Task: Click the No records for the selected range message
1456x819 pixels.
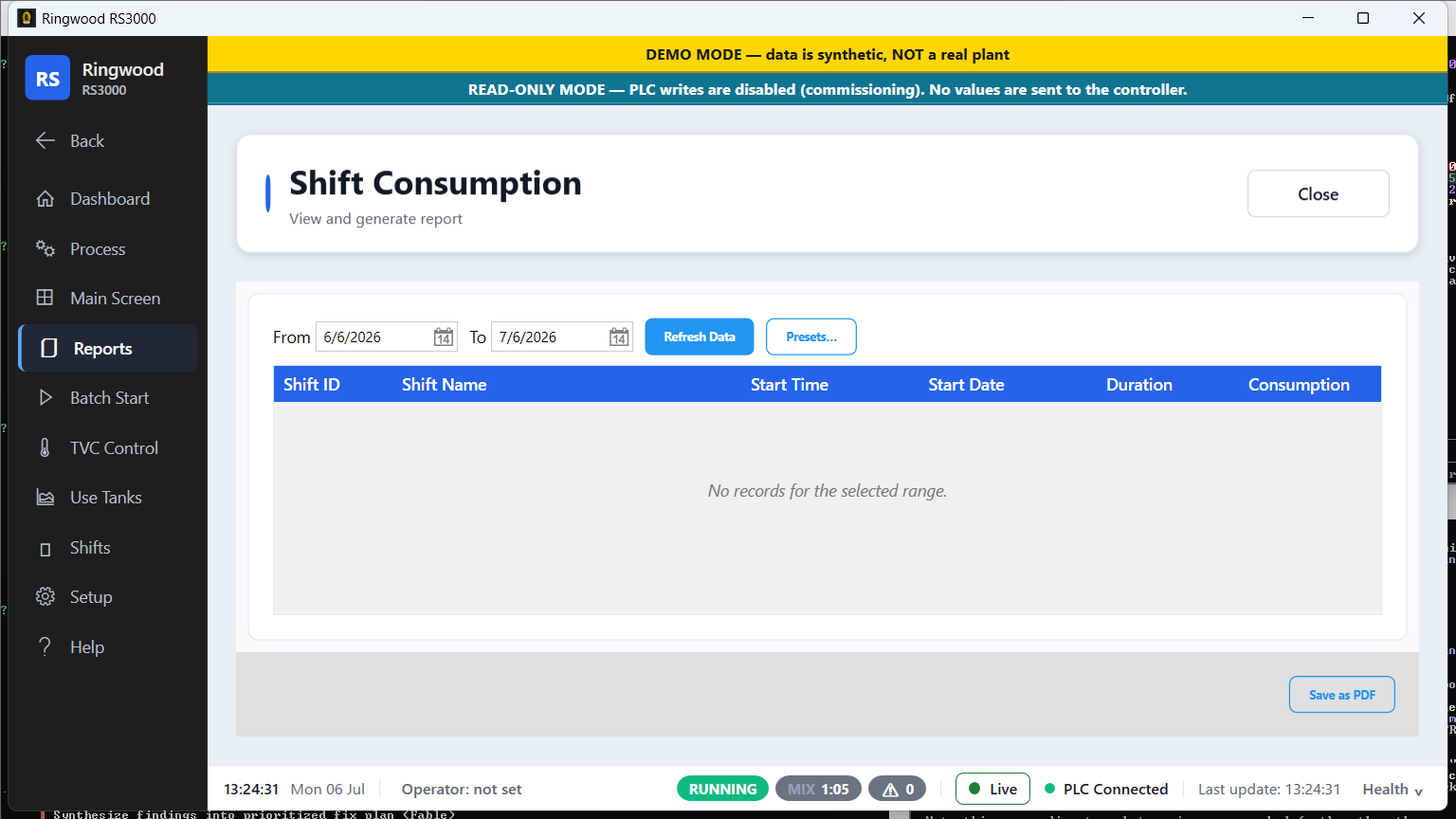Action: (x=828, y=491)
